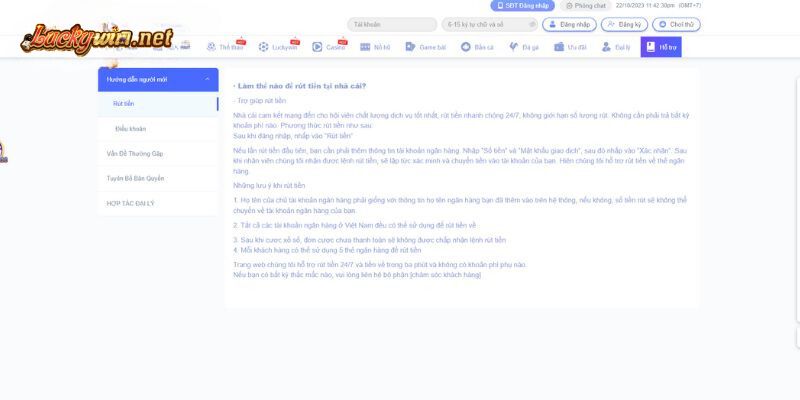Open Vấn Đề Thường Gặp section
The height and width of the screenshot is (400, 800).
(x=158, y=154)
